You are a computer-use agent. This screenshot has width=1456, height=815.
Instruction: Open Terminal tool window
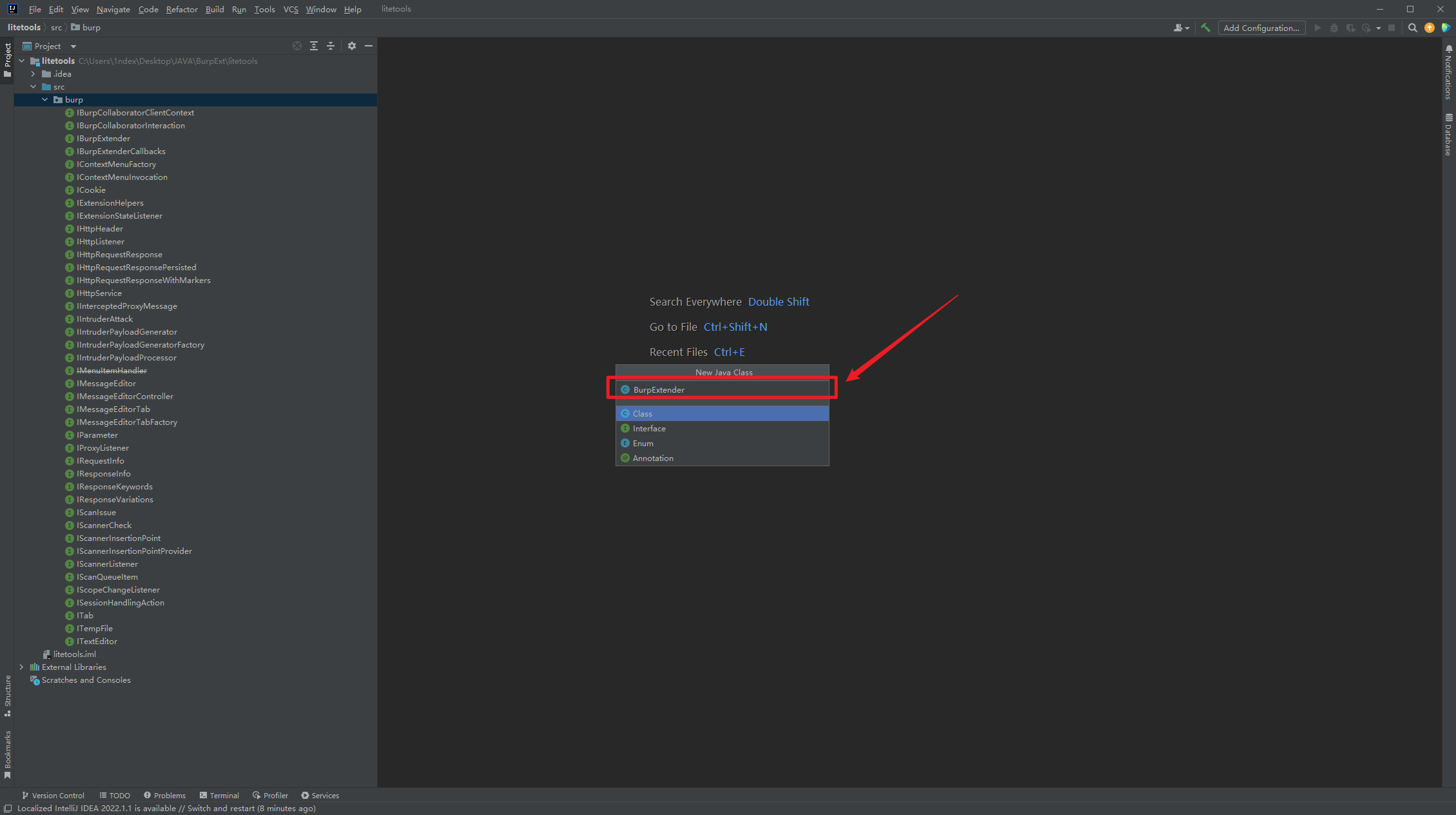click(x=219, y=795)
